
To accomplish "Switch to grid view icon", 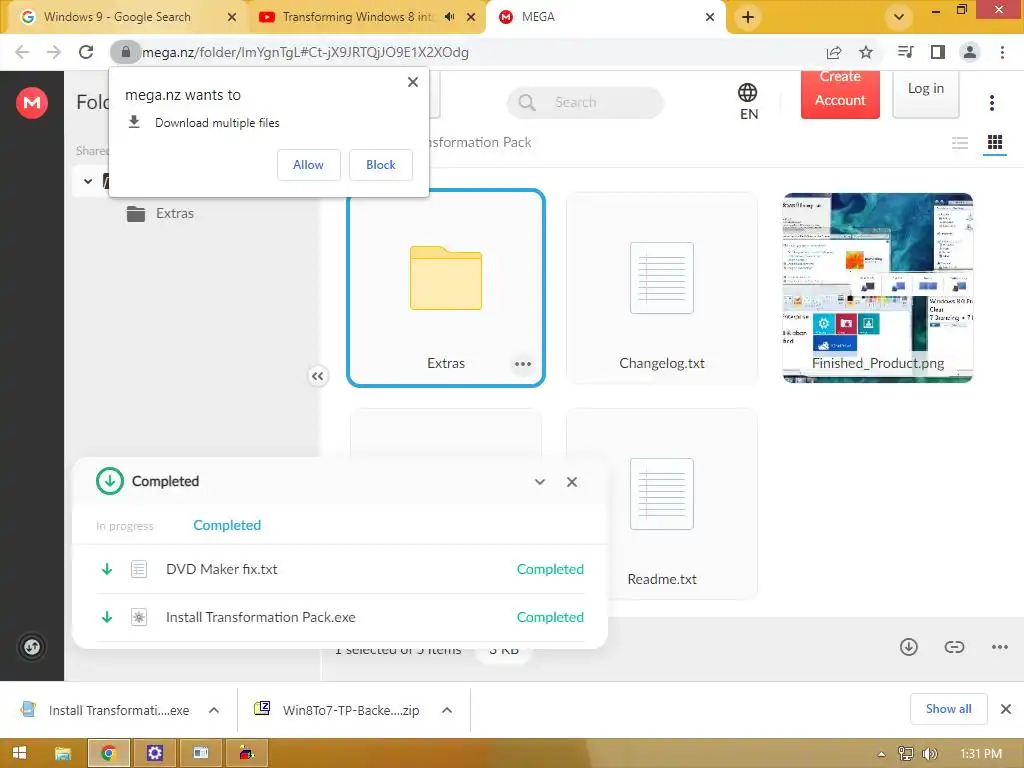I will click(x=995, y=142).
